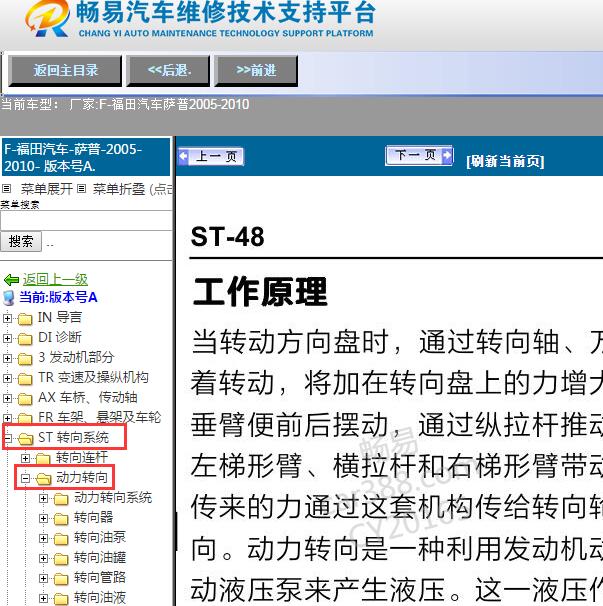Click the 当前:版本号A icon
This screenshot has height=606, width=603.
click(x=9, y=298)
